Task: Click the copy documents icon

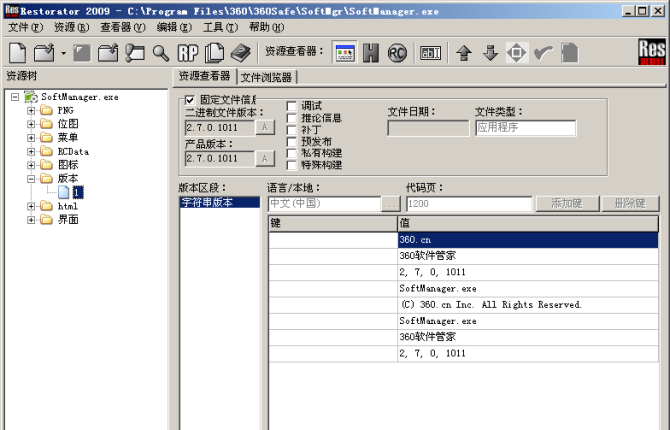Action: [x=215, y=53]
